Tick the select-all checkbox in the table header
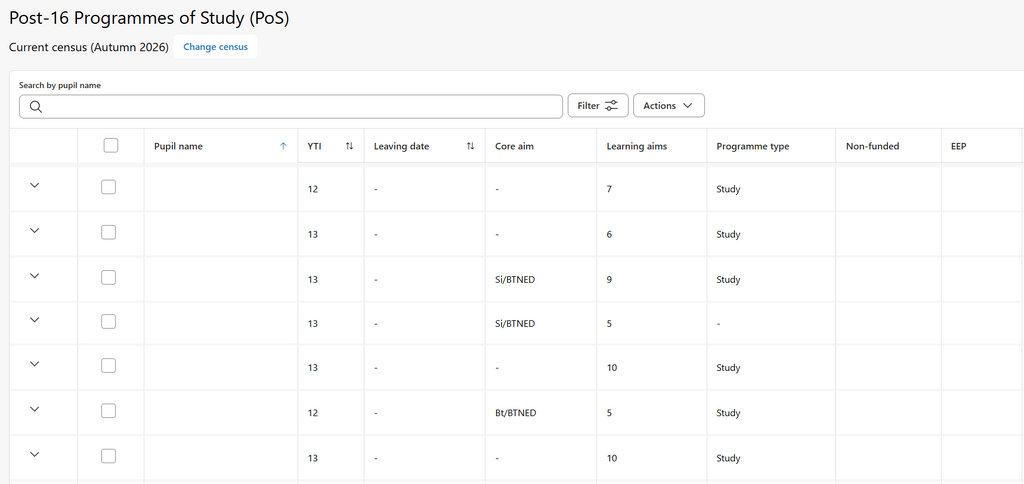Screen dimensions: 1024x484 [111, 146]
